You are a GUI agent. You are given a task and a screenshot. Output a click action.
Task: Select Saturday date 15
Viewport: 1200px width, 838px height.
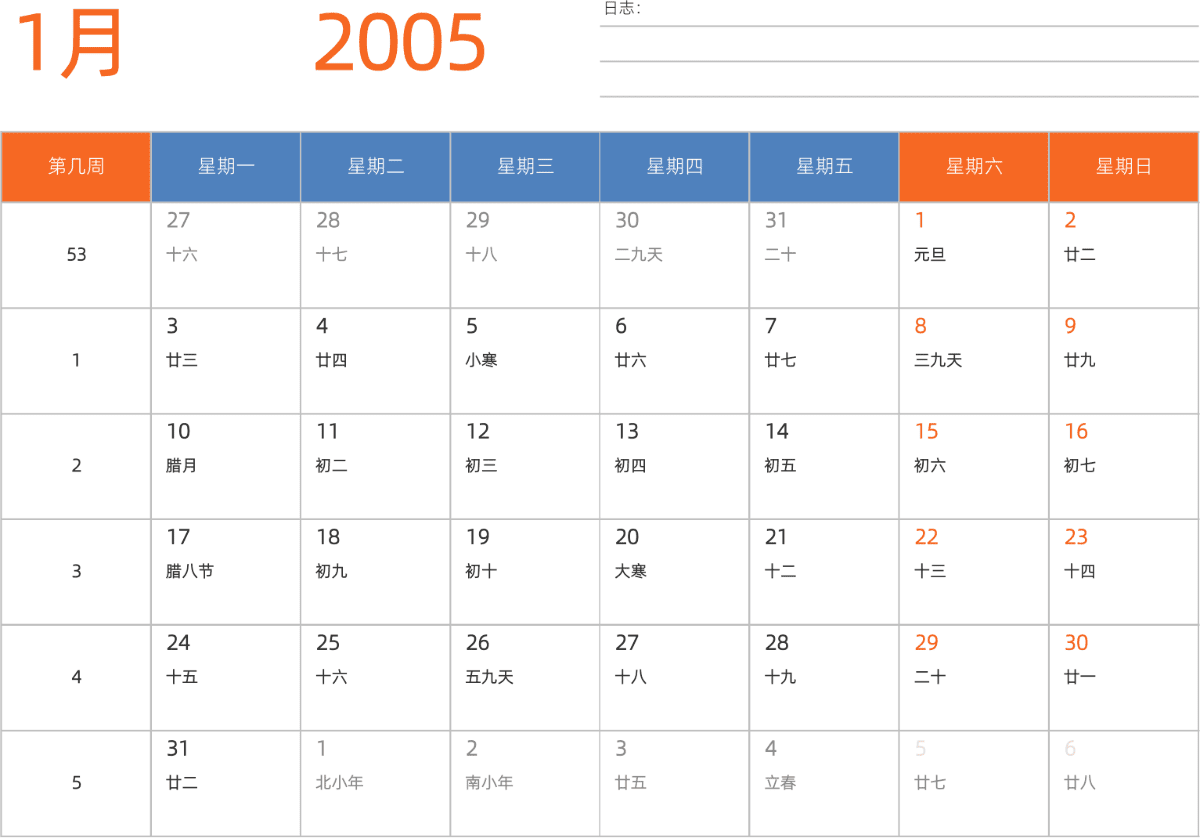[974, 467]
